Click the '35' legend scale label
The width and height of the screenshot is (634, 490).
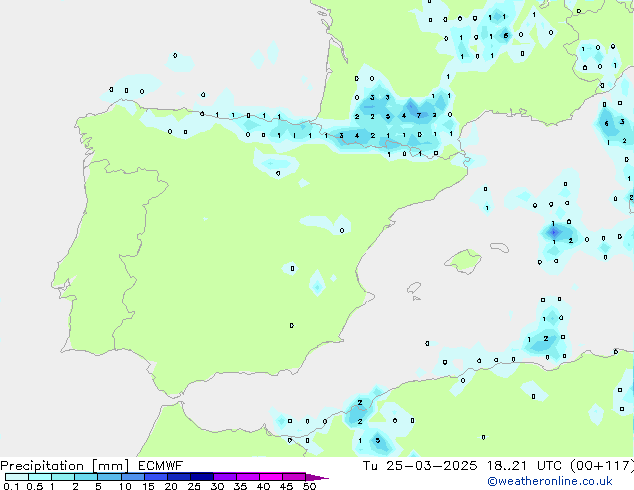pyautogui.click(x=240, y=486)
